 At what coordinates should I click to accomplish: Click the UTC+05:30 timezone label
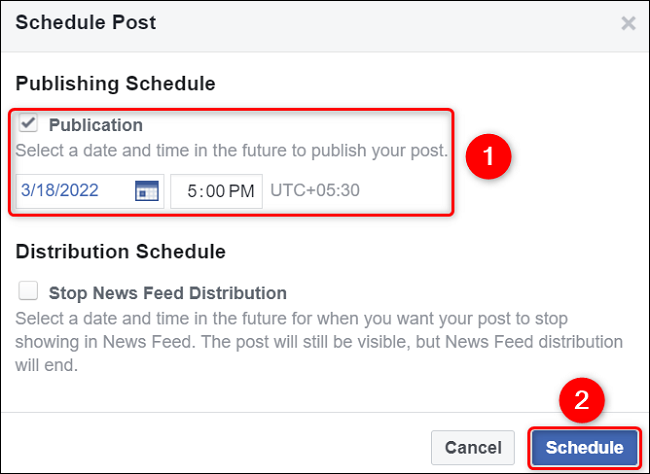pyautogui.click(x=315, y=190)
